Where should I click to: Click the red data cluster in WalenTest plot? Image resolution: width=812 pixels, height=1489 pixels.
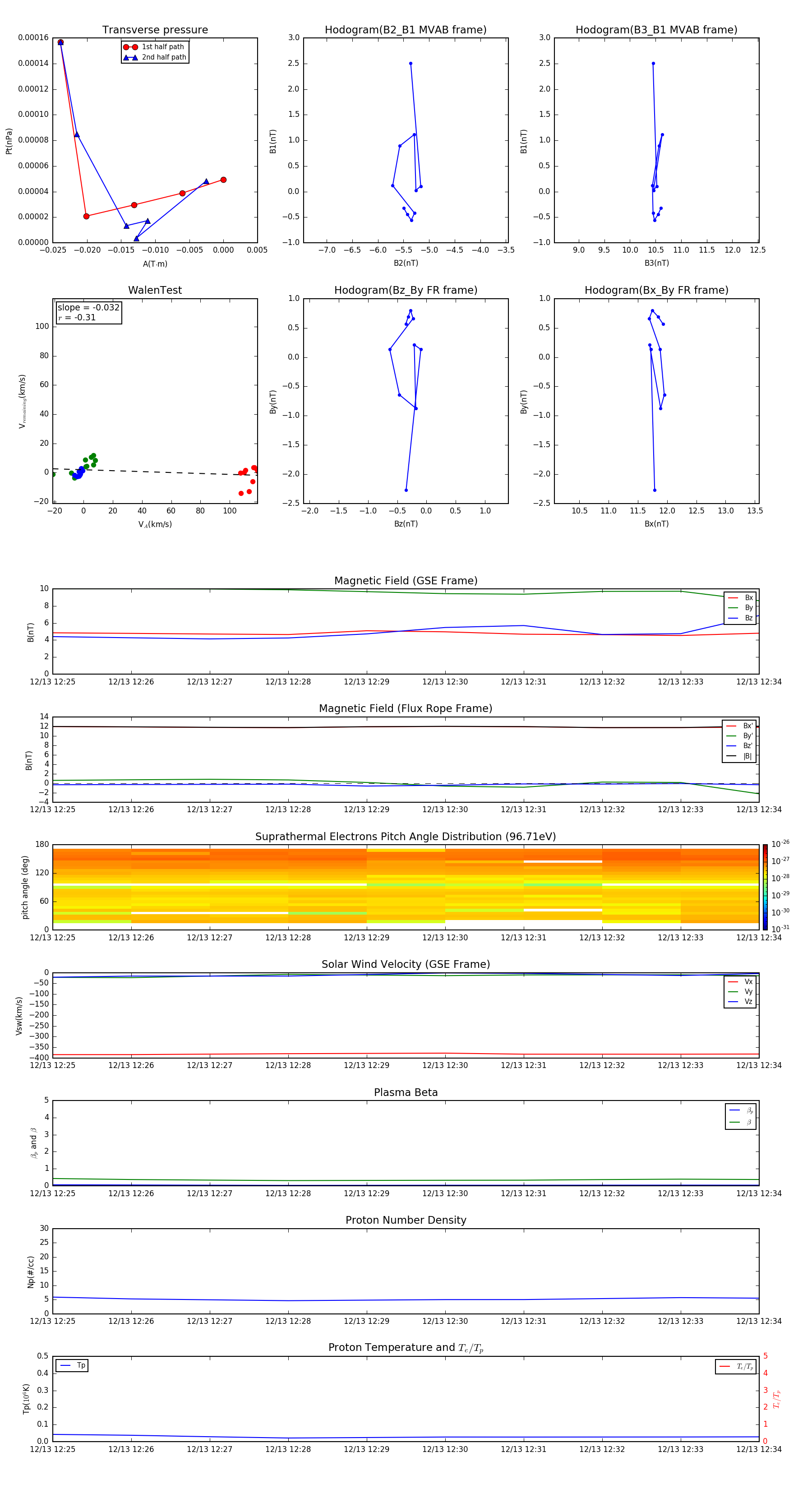point(248,479)
